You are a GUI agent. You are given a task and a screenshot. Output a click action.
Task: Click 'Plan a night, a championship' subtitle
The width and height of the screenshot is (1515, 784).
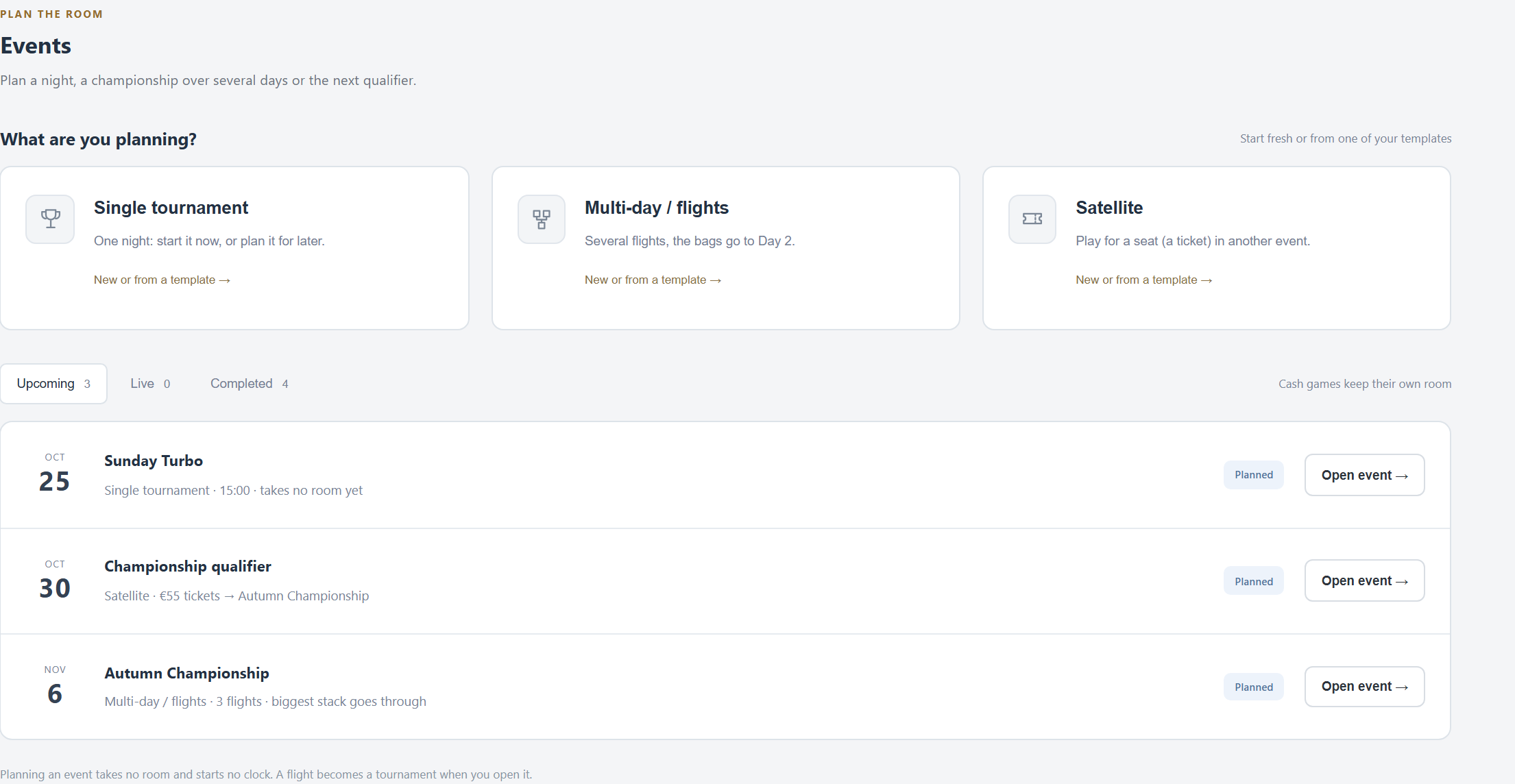pyautogui.click(x=208, y=80)
